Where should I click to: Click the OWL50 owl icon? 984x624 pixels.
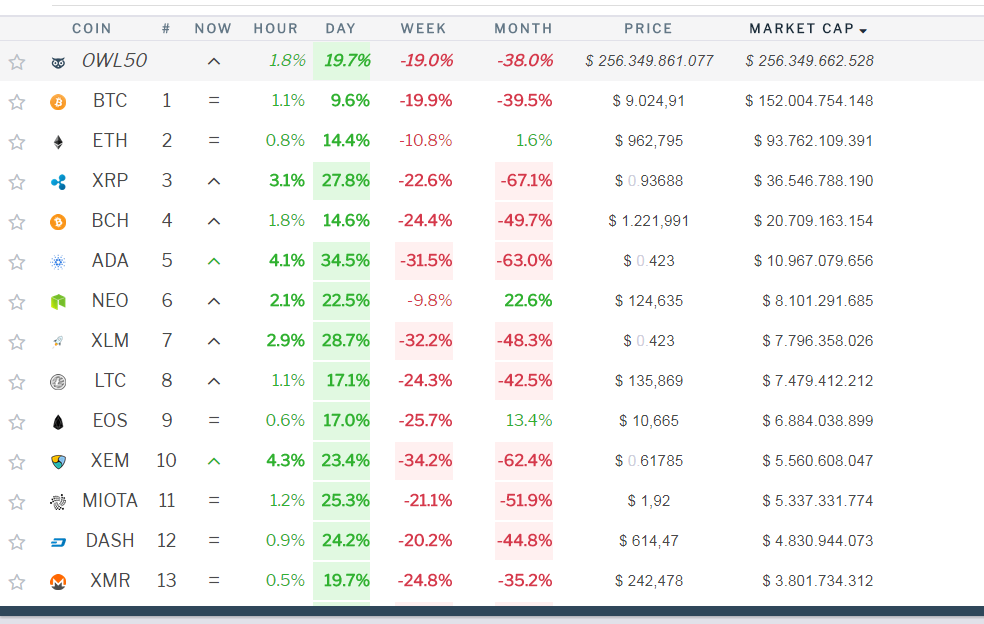pos(58,62)
